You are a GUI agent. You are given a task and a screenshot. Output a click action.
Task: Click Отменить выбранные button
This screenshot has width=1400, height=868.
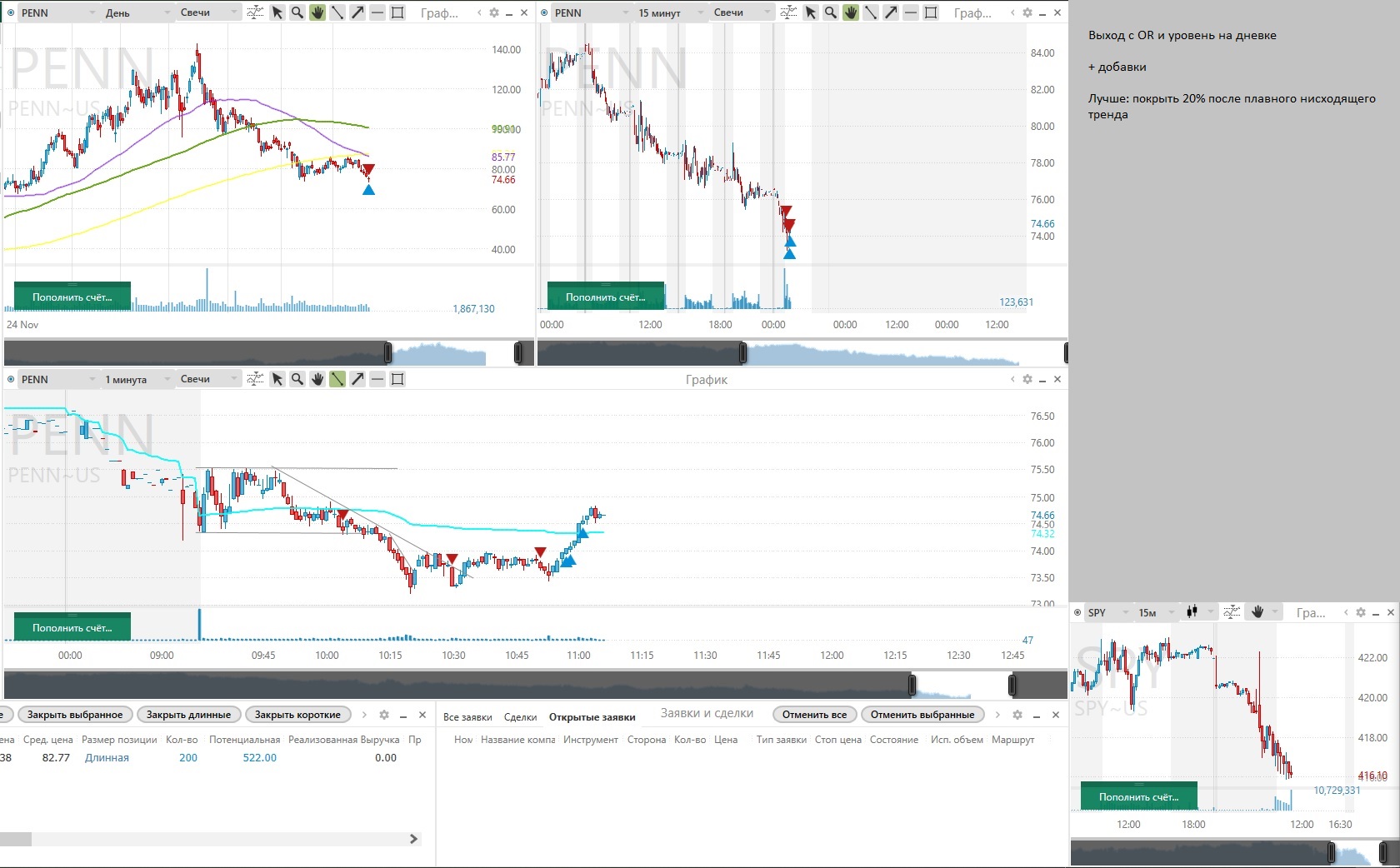[922, 715]
